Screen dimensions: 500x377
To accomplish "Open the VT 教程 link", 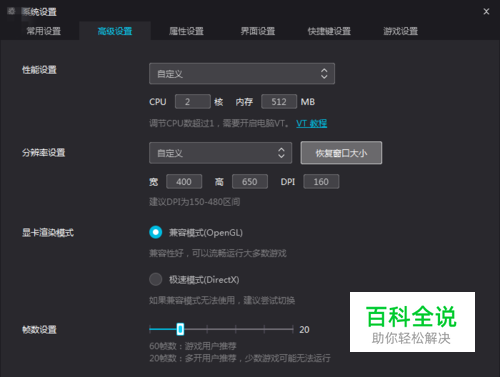I will [x=312, y=123].
